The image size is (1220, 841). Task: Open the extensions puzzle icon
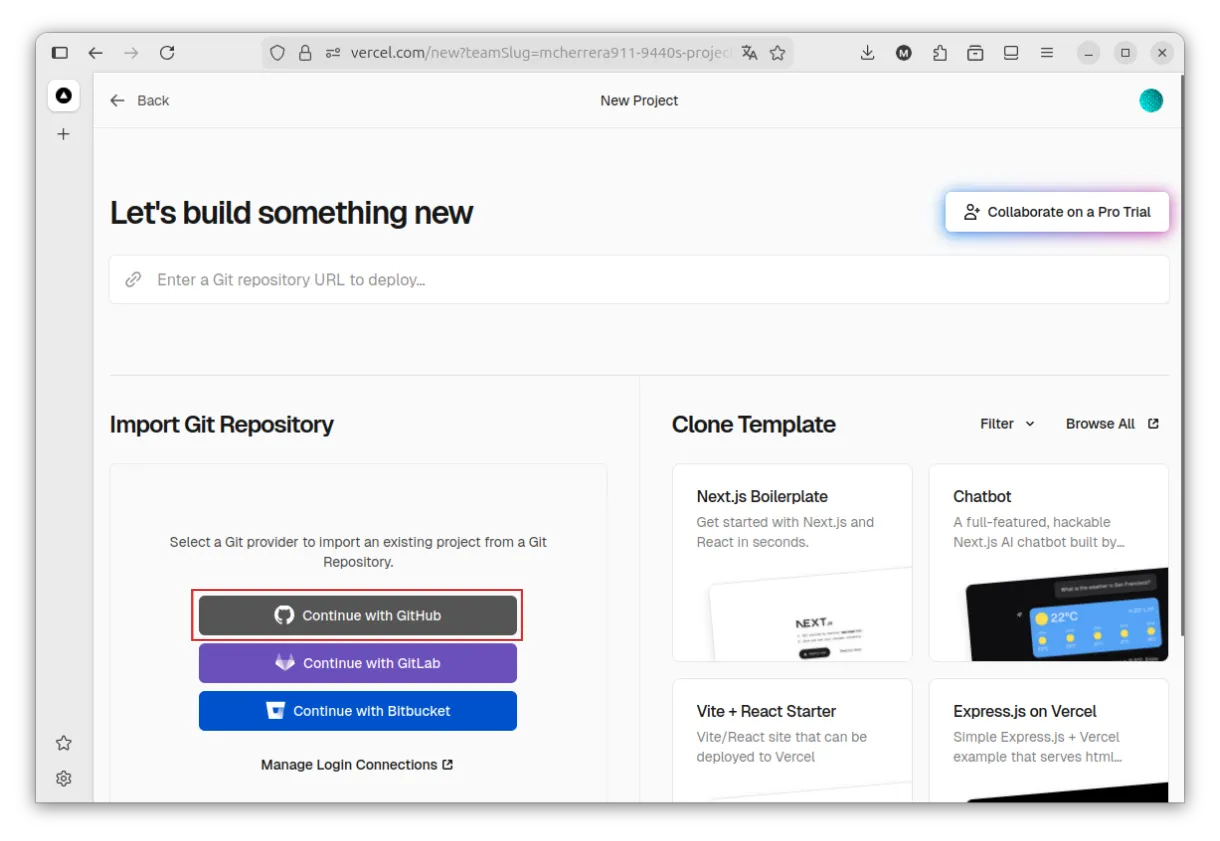tap(939, 53)
